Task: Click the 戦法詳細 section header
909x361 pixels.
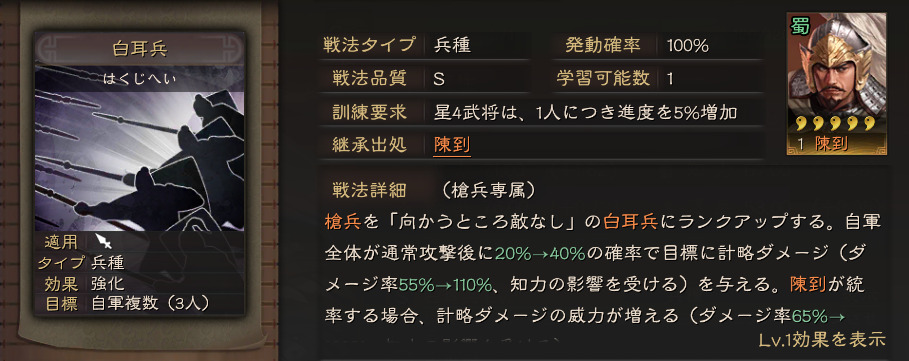Action: tap(369, 189)
